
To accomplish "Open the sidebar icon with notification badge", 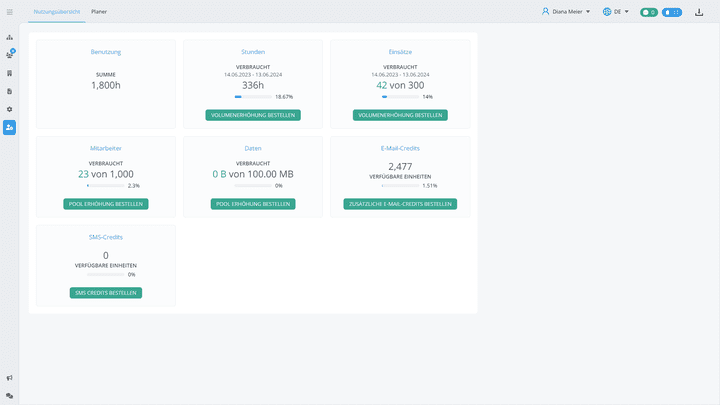I will [10, 55].
